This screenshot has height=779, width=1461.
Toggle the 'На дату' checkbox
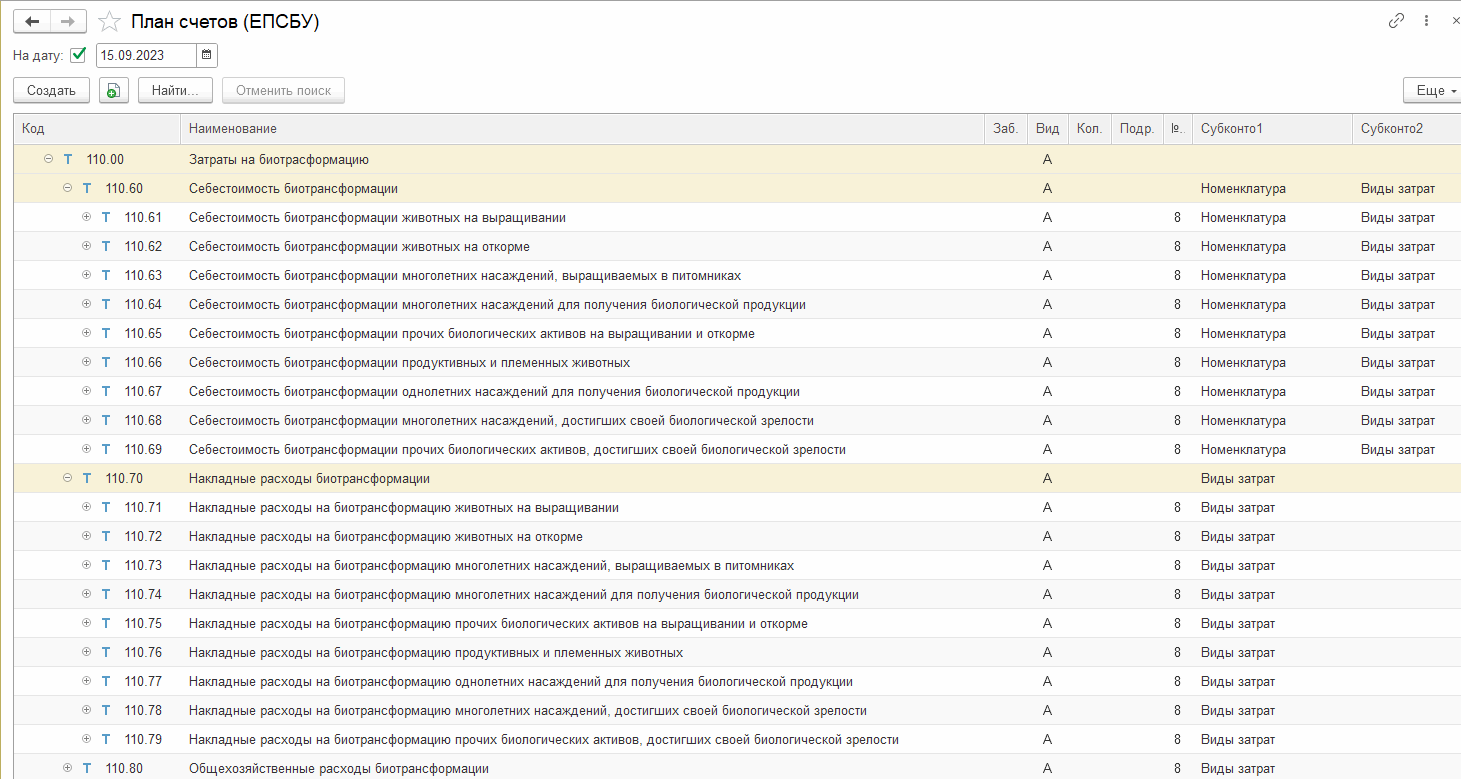coord(79,55)
